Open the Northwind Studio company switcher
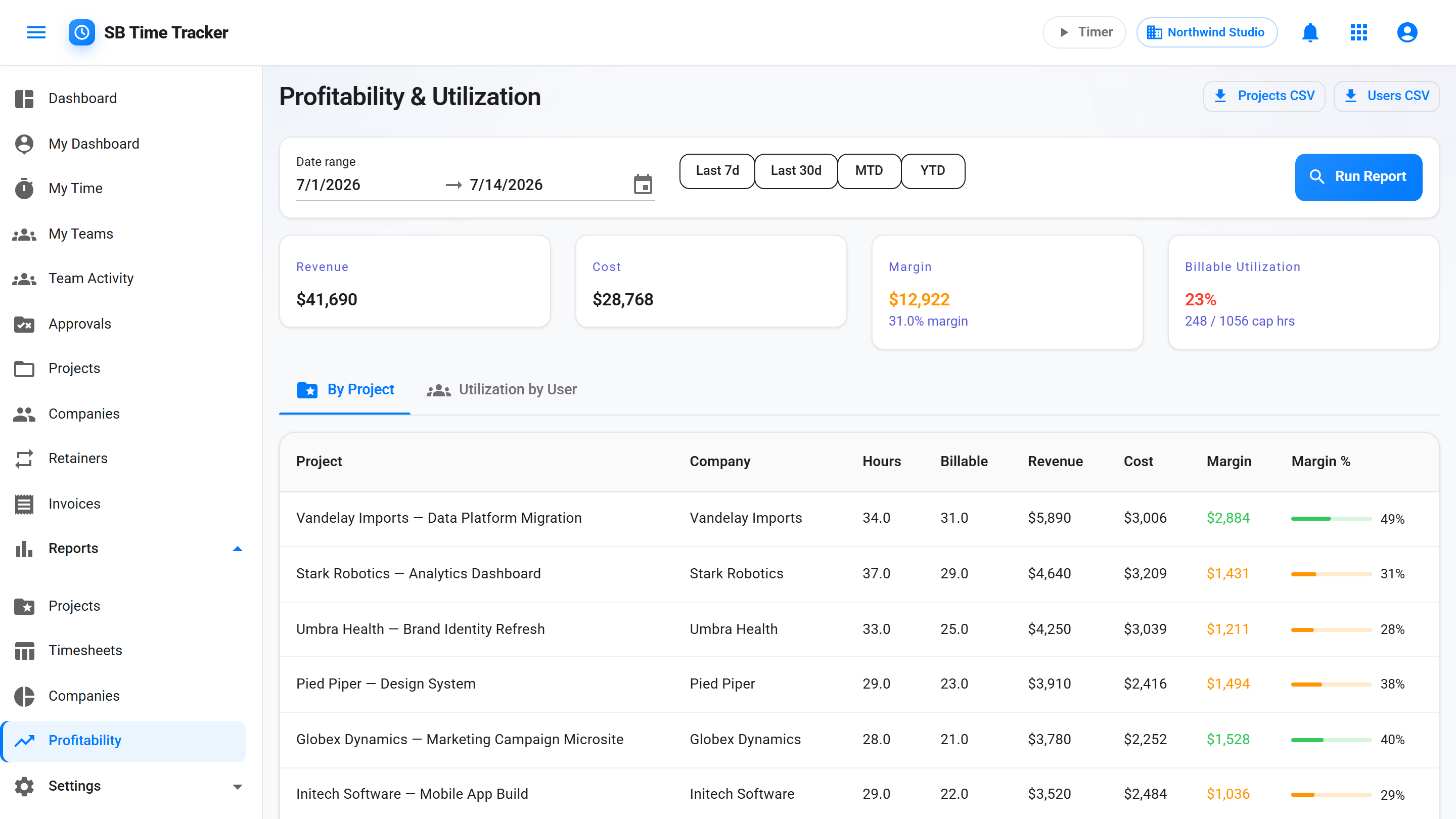 [x=1207, y=32]
